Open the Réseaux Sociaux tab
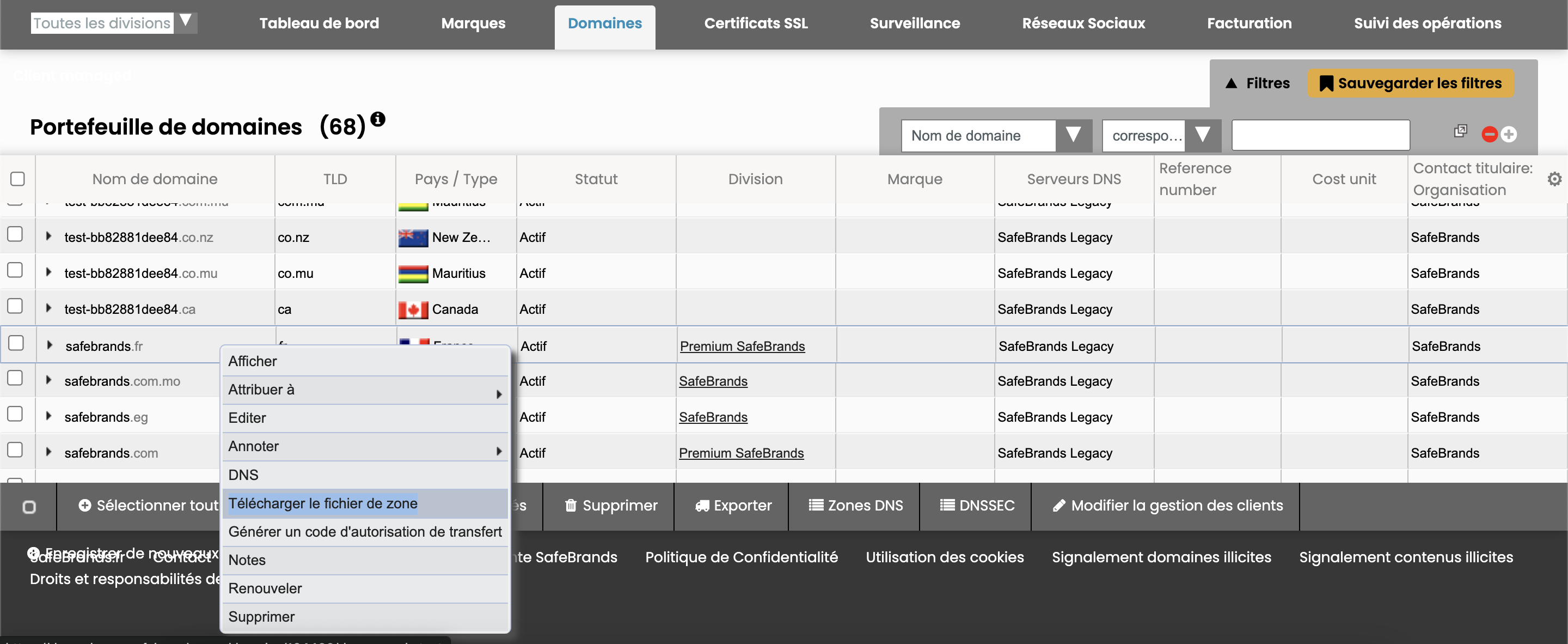 1083,23
